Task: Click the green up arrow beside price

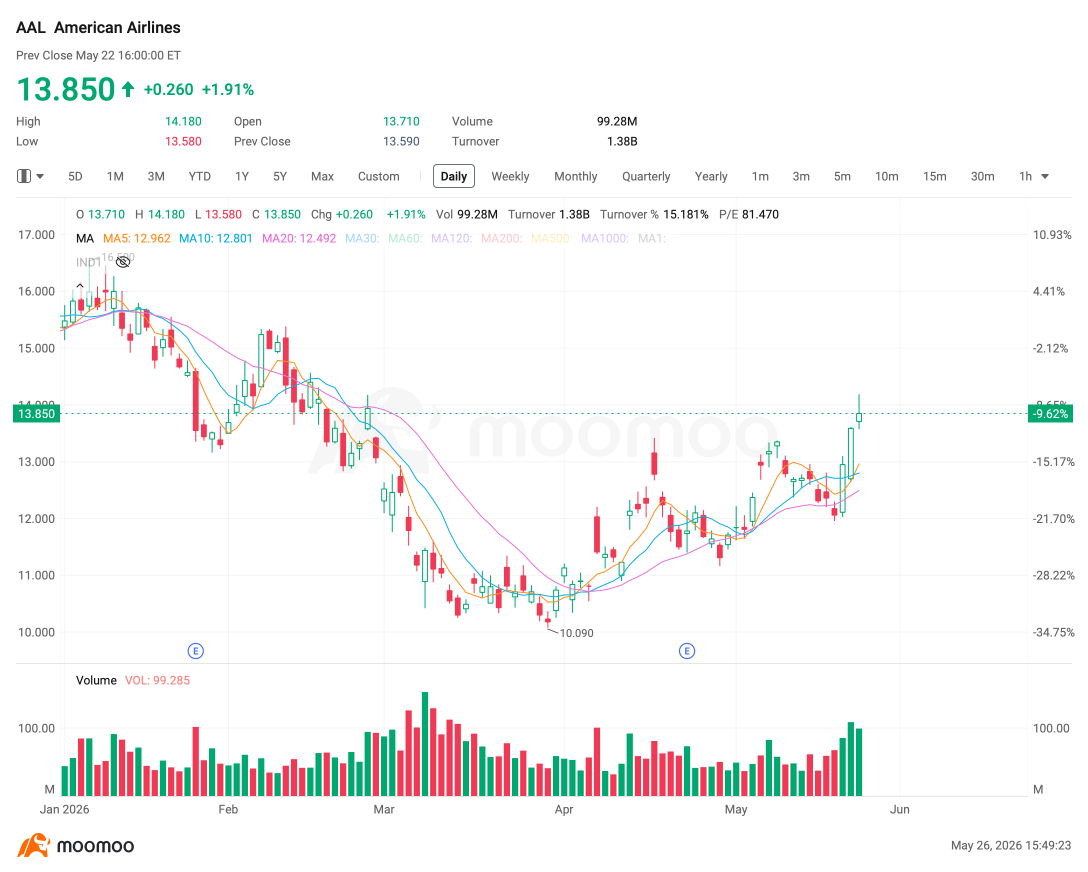Action: [x=128, y=89]
